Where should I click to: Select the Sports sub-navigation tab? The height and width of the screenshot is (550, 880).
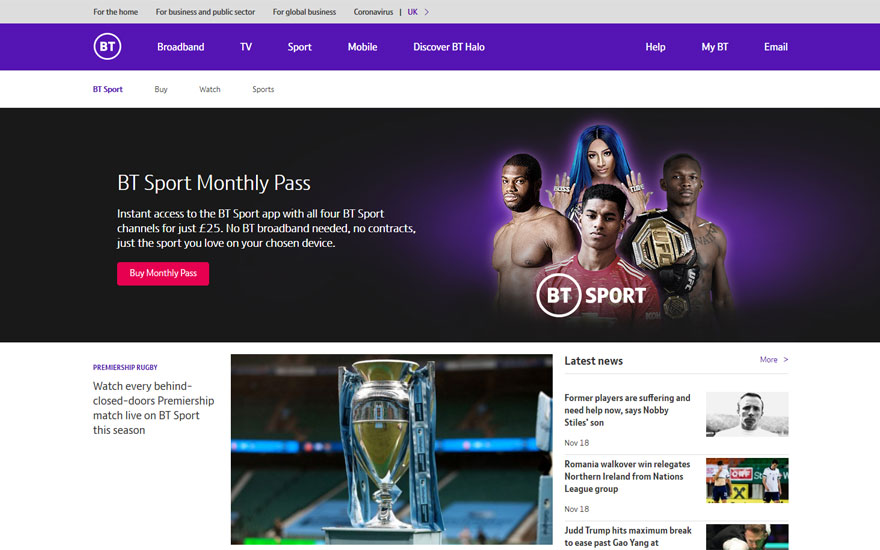tap(263, 89)
